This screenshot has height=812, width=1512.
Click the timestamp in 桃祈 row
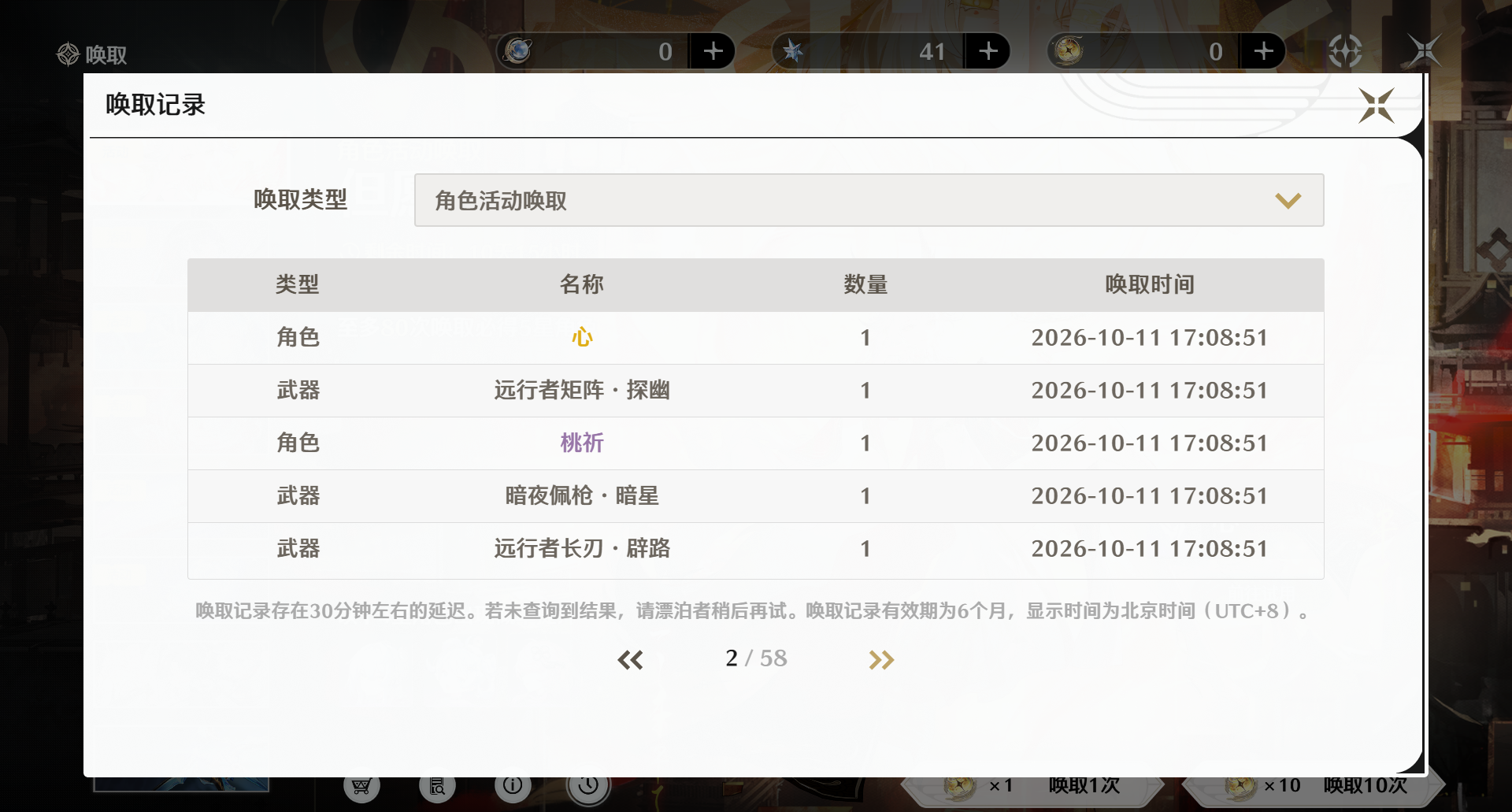[x=1150, y=443]
